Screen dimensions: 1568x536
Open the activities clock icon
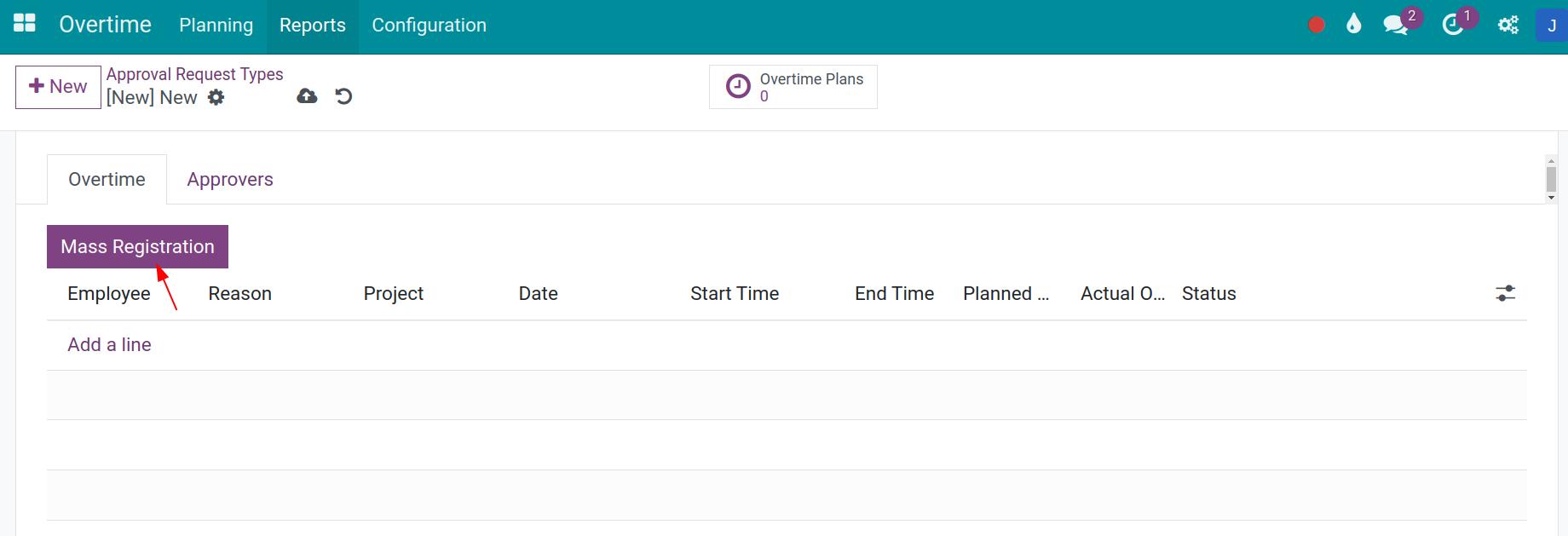pyautogui.click(x=1452, y=26)
